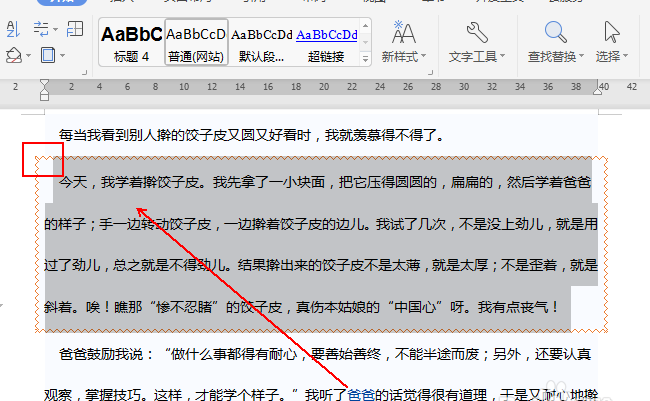Viewport: 650px width, 401px height.
Task: Open the paragraph group dialog launcher
Action: 85,73
